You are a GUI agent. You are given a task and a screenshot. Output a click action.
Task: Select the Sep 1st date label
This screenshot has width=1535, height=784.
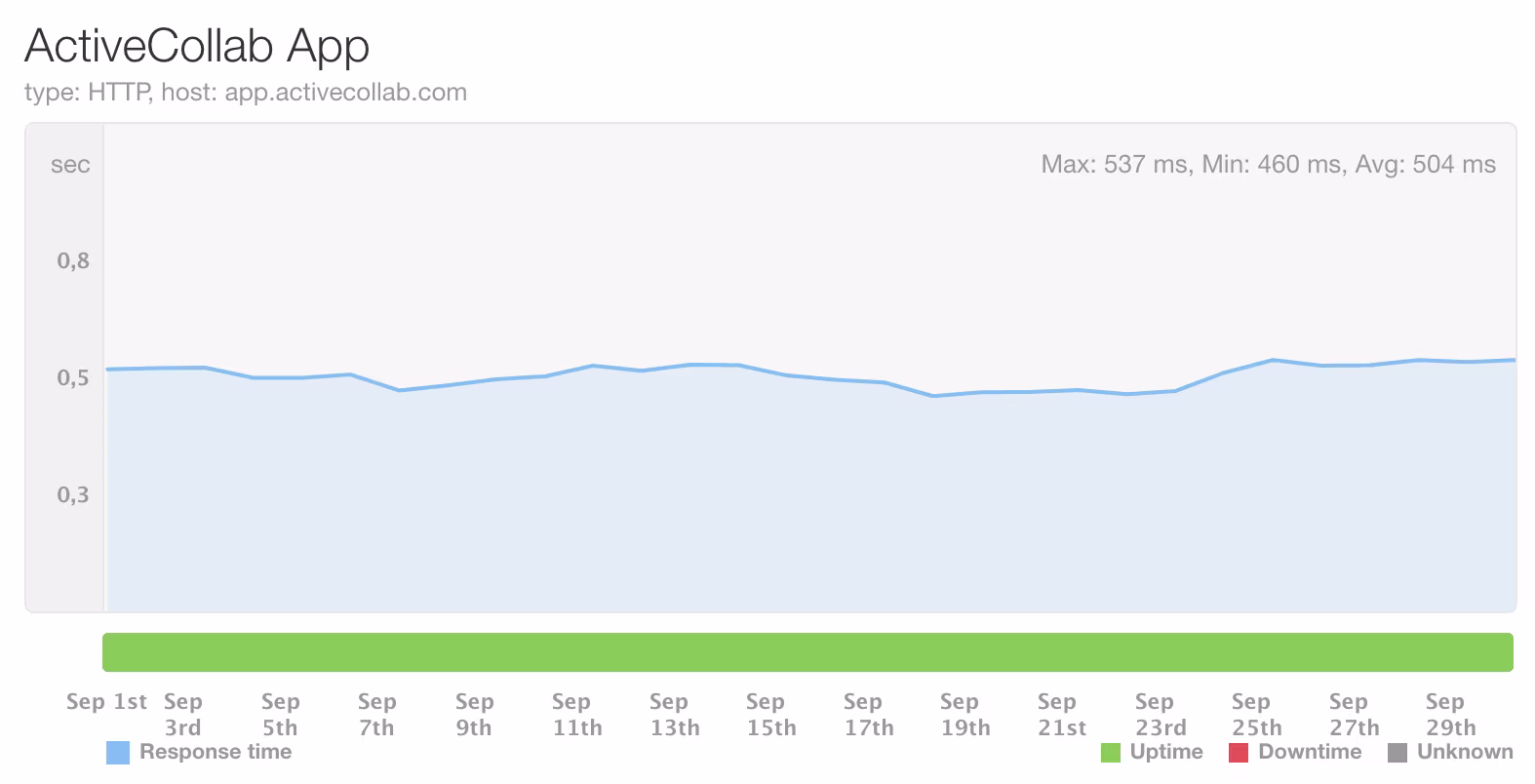(x=106, y=702)
